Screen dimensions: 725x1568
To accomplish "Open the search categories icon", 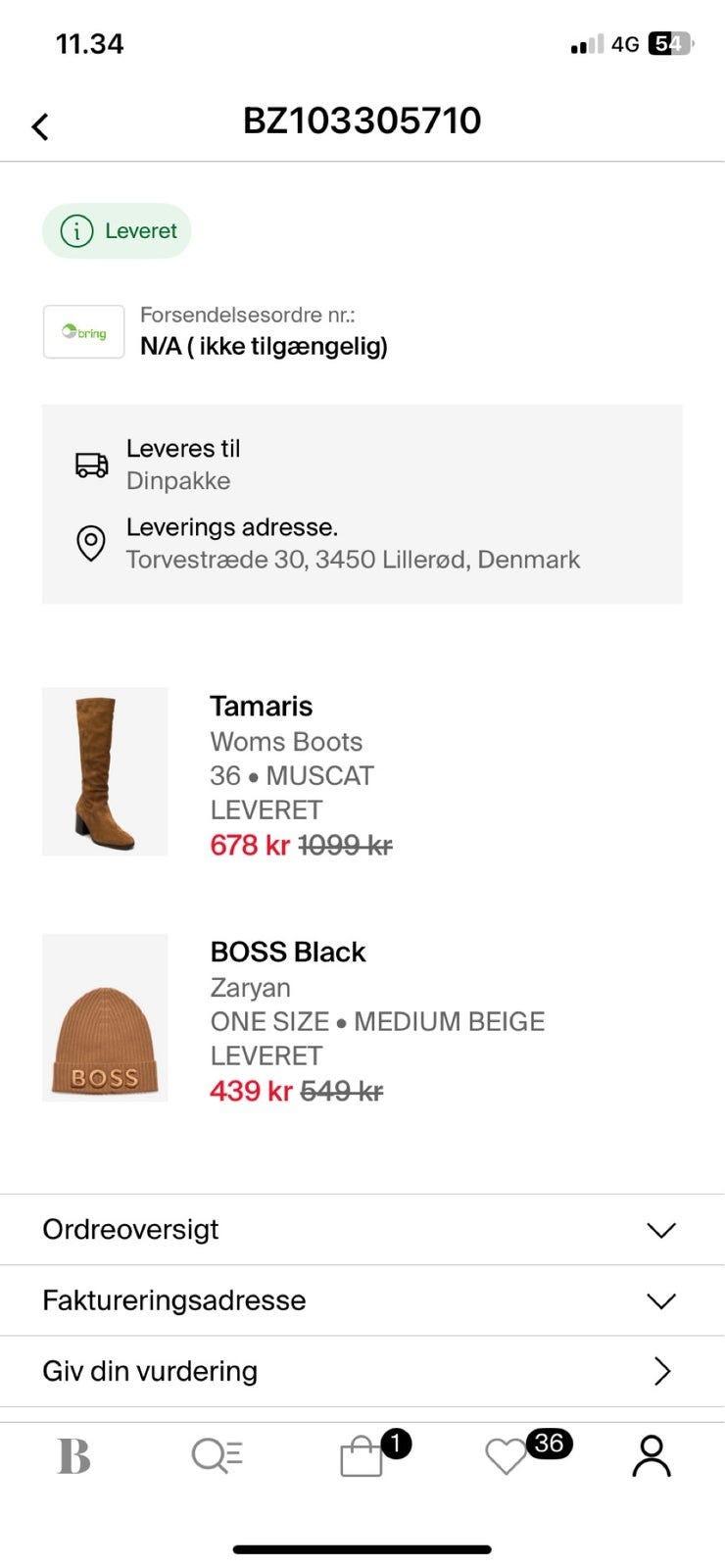I will click(x=217, y=1456).
